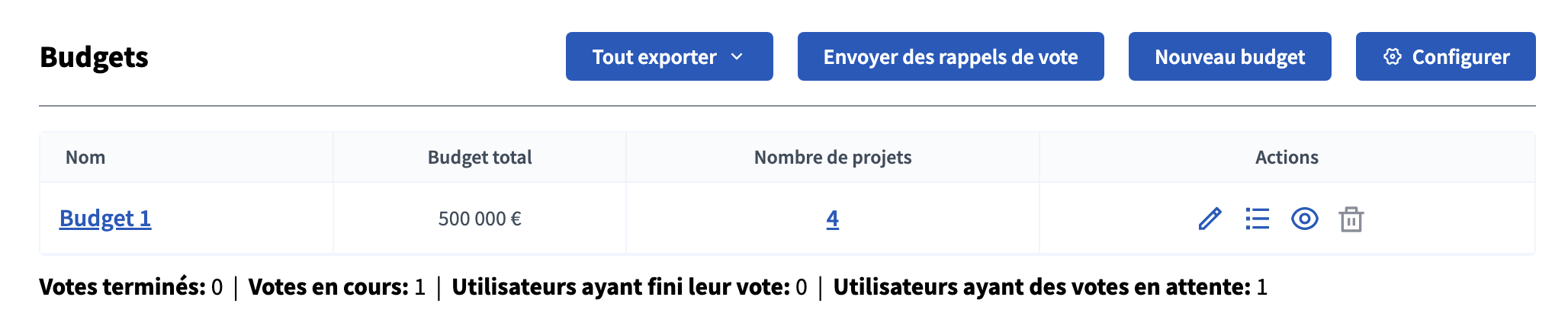Click the Budget total column header
The image size is (1568, 329).
(480, 158)
